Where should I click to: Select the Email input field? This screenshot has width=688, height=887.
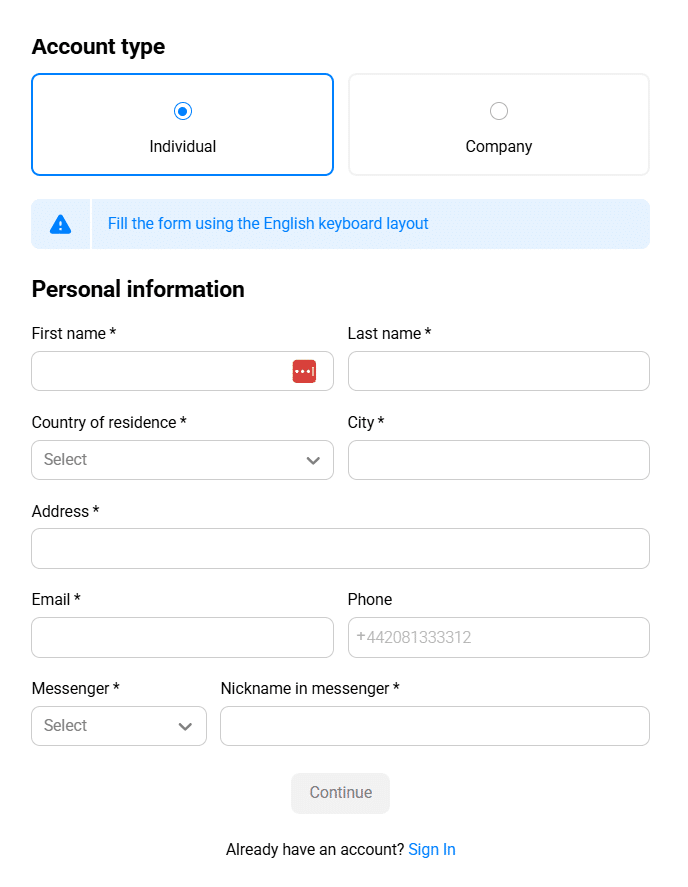182,637
